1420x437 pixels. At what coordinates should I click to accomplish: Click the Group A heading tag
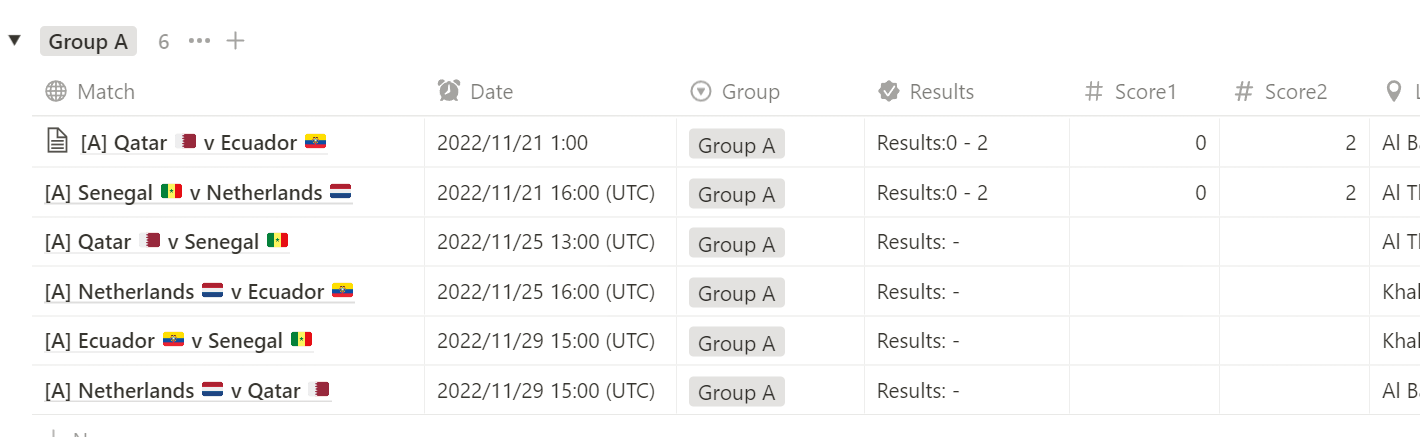pyautogui.click(x=88, y=41)
